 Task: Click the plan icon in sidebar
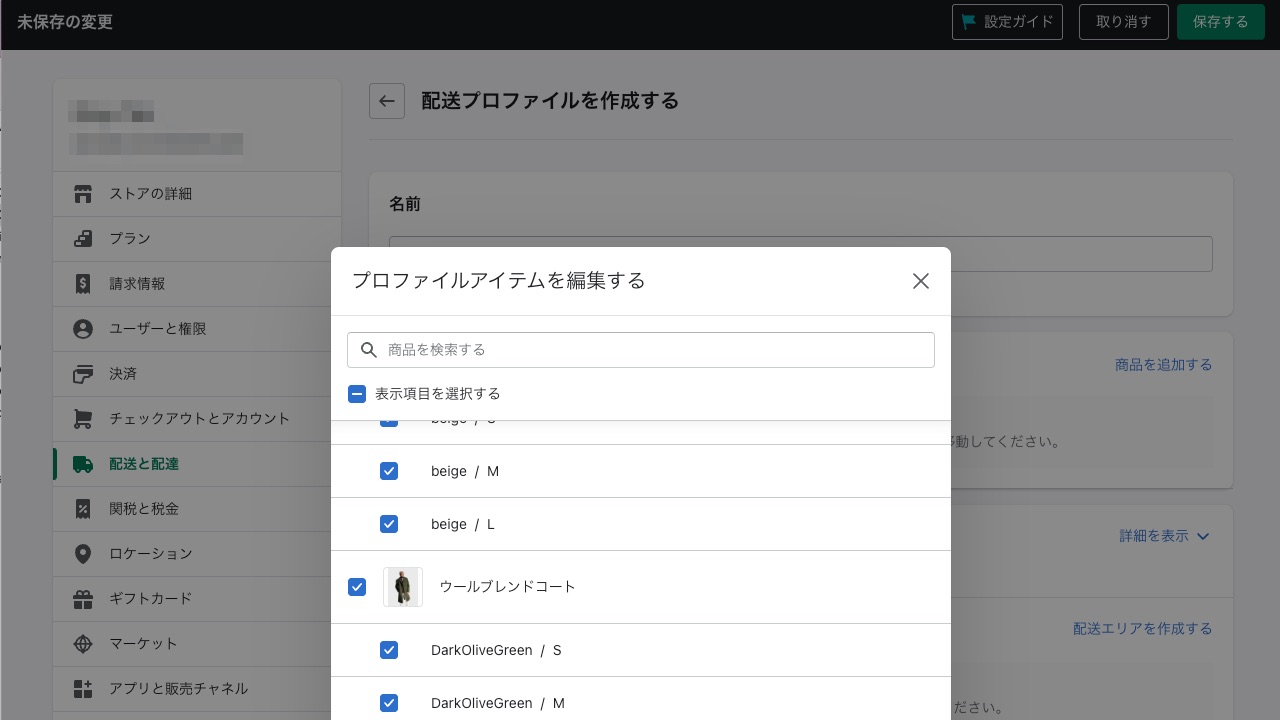click(83, 239)
